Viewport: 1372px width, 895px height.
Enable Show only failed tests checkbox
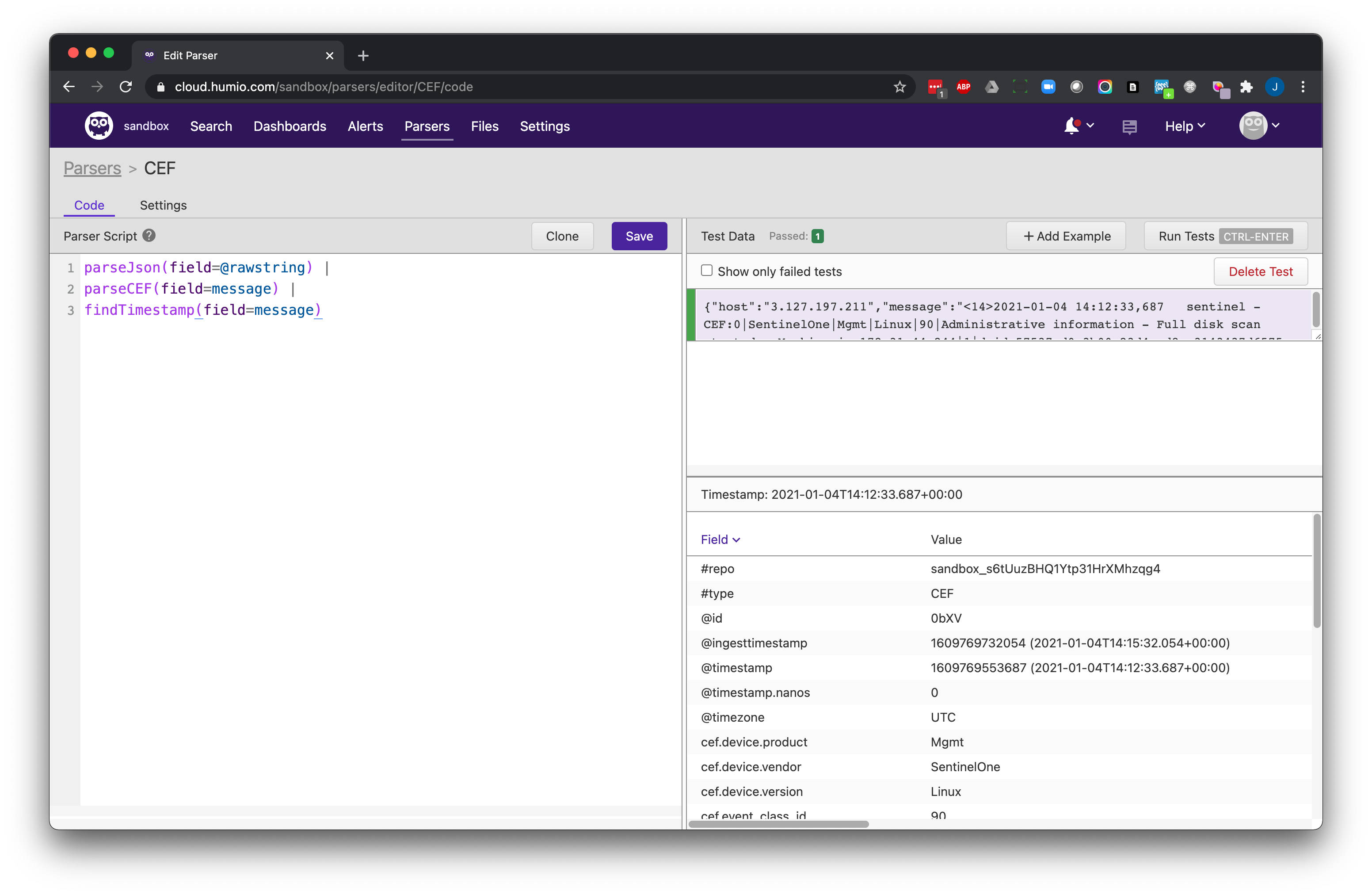(x=706, y=271)
